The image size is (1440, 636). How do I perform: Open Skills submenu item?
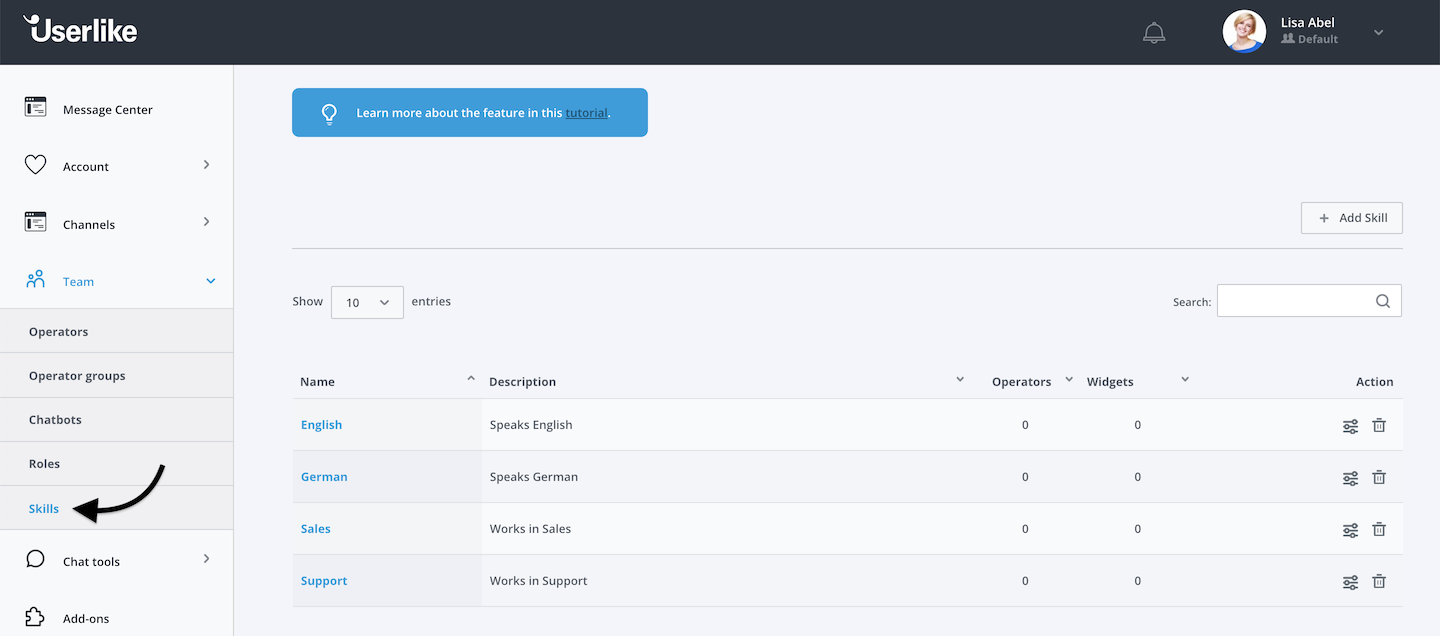[116, 508]
